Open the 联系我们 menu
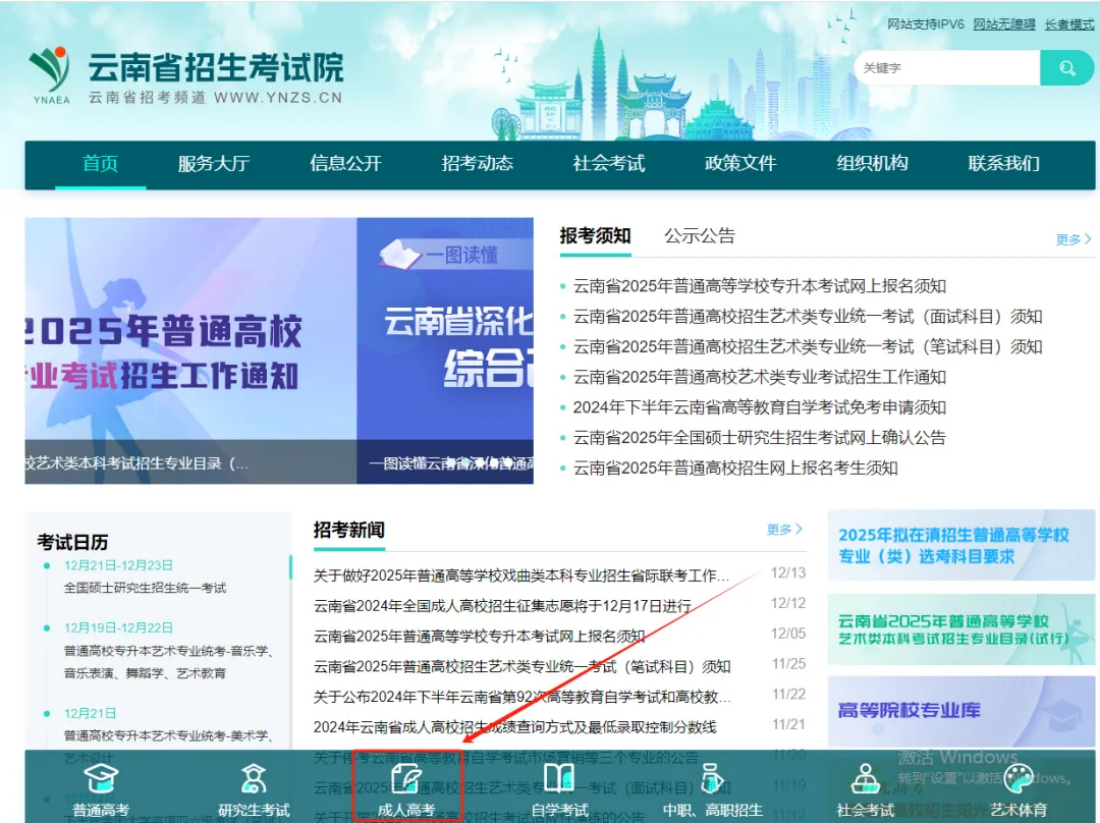 [x=1004, y=163]
